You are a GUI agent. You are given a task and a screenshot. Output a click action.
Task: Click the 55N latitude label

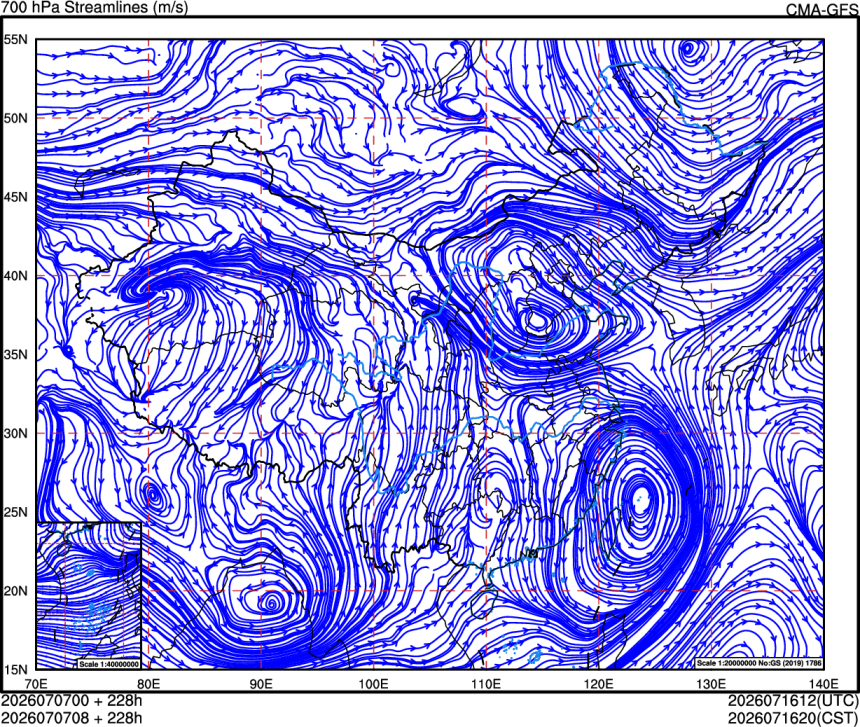(15, 39)
